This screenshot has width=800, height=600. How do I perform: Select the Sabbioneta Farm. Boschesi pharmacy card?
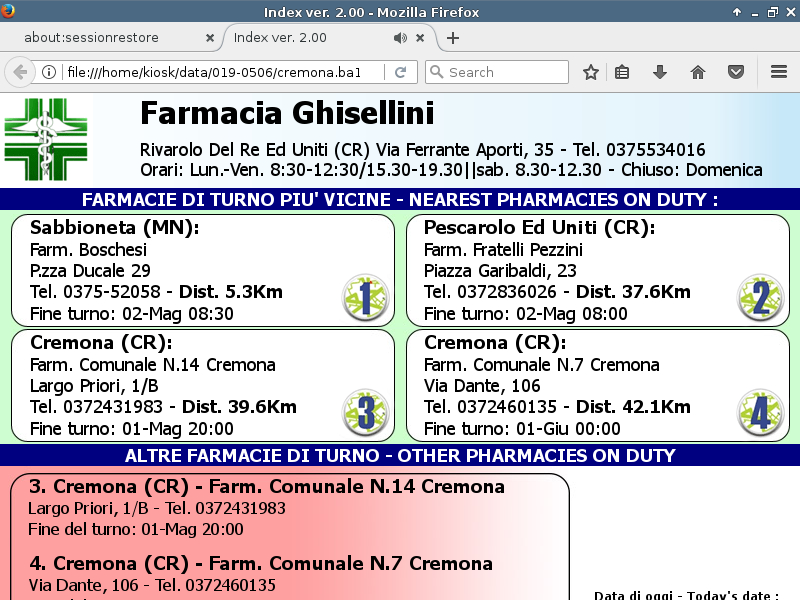(203, 270)
